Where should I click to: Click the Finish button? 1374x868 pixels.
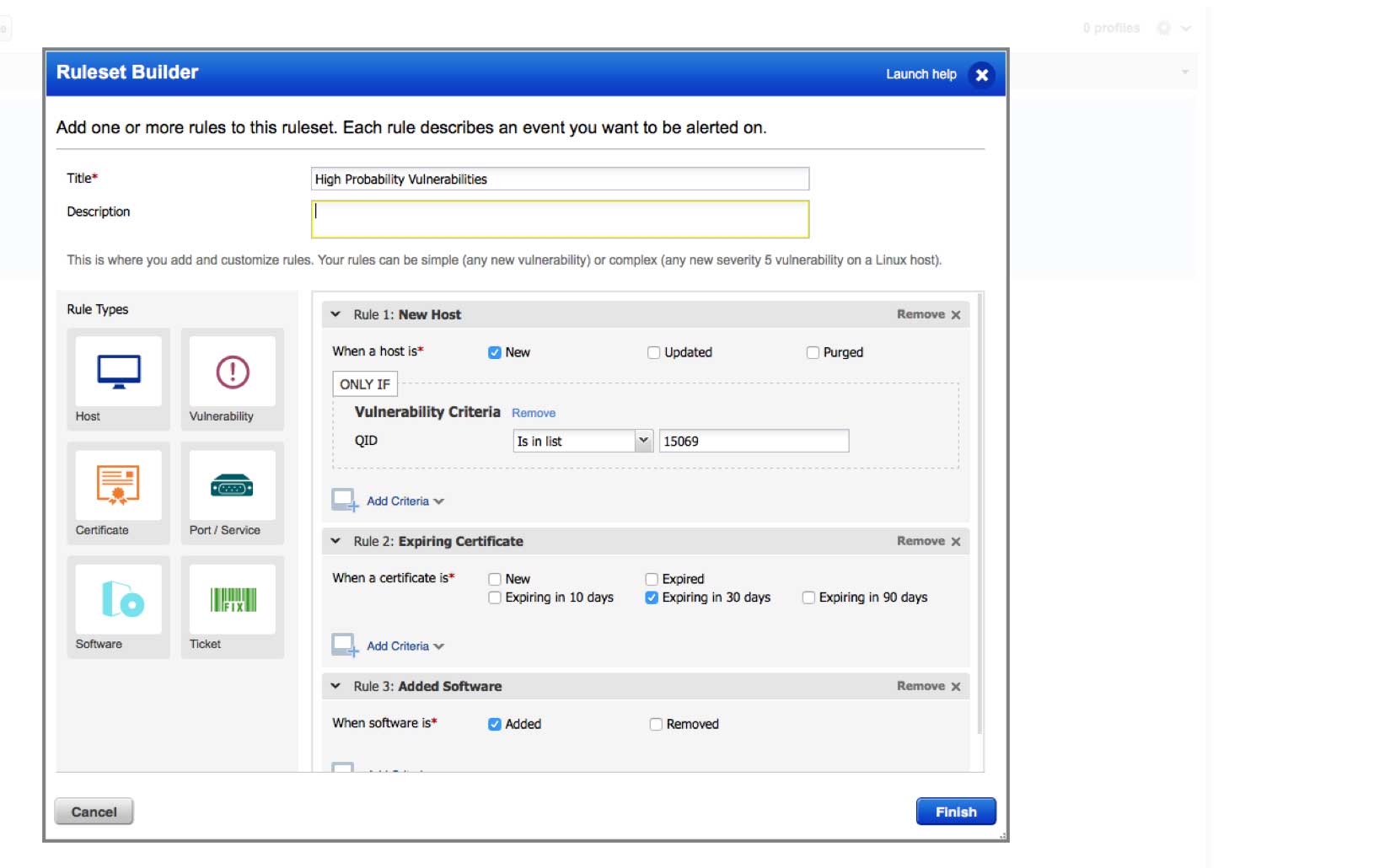click(x=955, y=812)
